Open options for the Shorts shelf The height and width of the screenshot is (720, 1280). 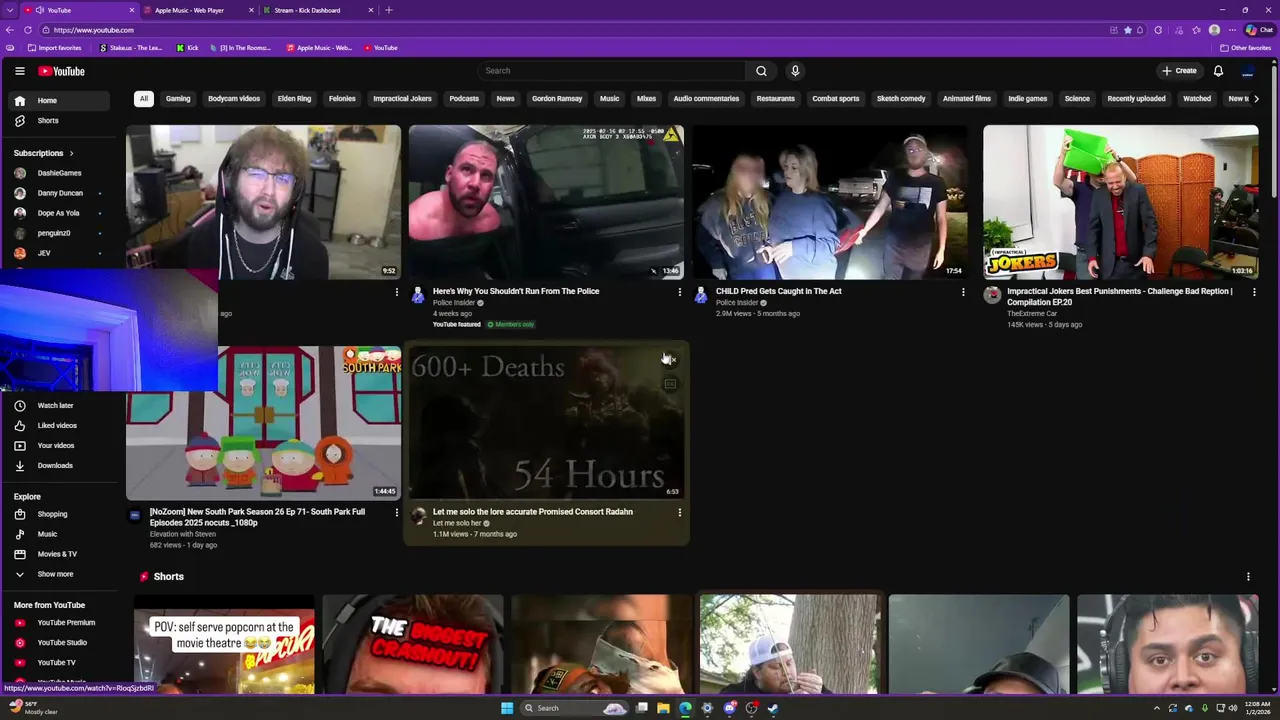1248,577
